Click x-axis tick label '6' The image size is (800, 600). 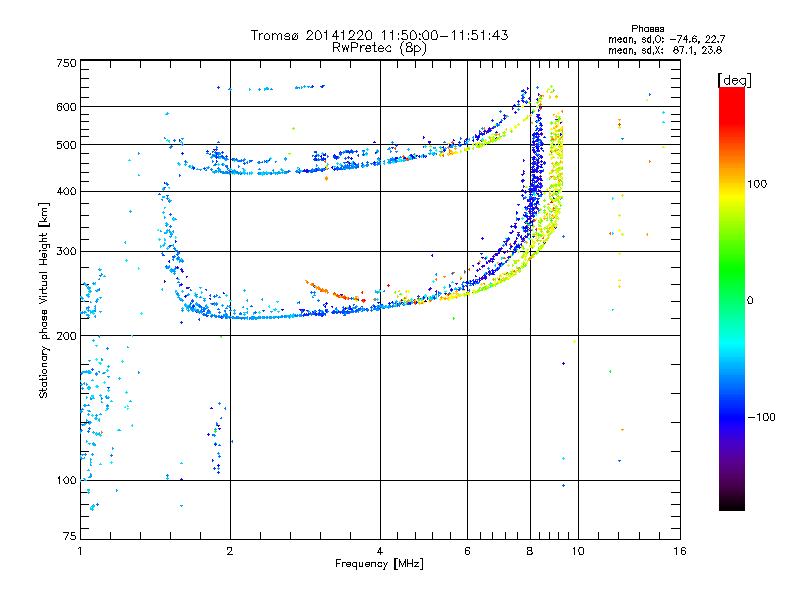(x=467, y=551)
